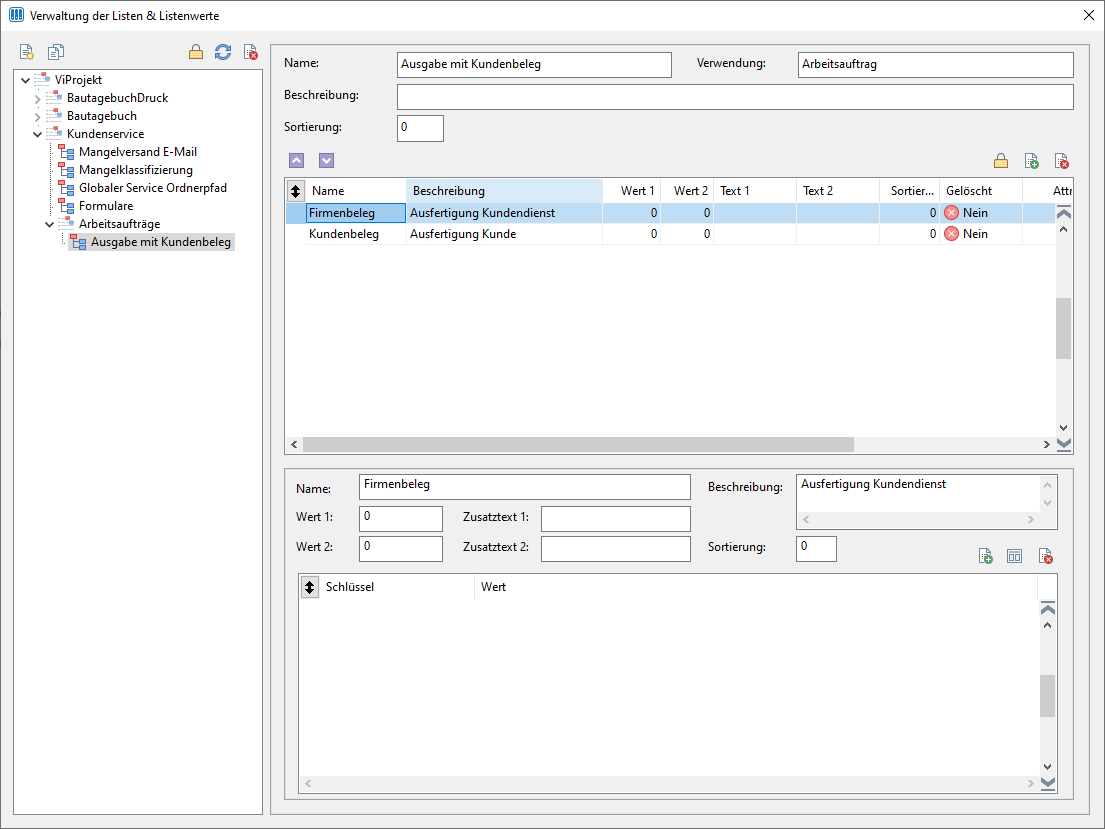Select the Kundenbeleg cell in the values table
This screenshot has width=1105, height=829.
(x=356, y=234)
